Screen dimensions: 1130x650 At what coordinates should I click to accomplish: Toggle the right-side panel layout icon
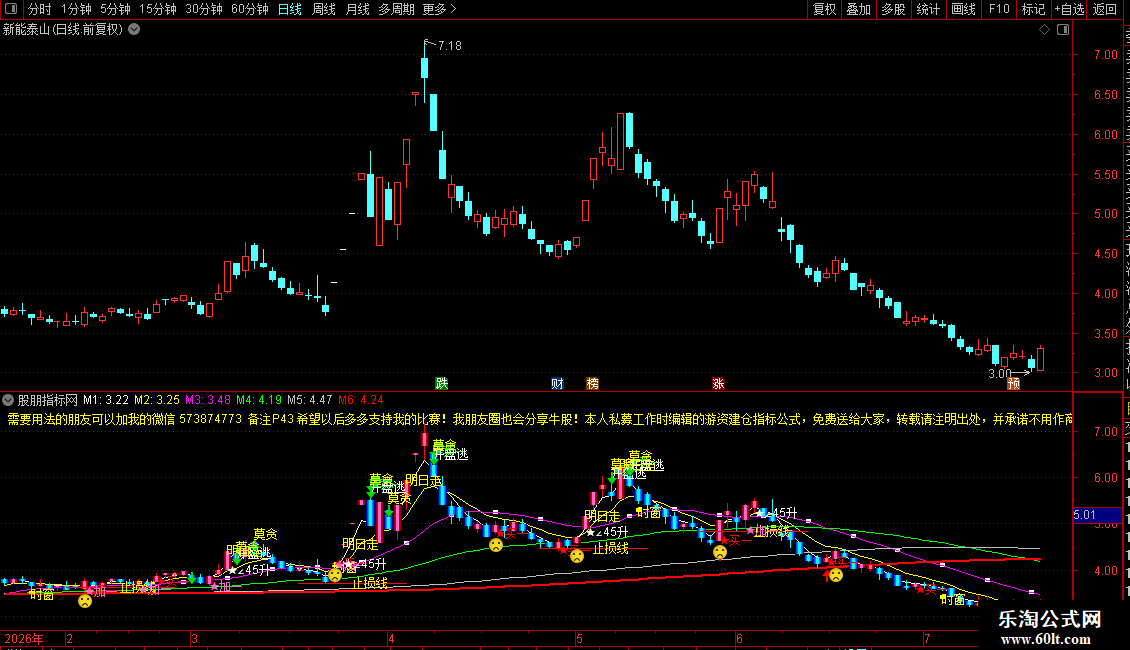1063,30
